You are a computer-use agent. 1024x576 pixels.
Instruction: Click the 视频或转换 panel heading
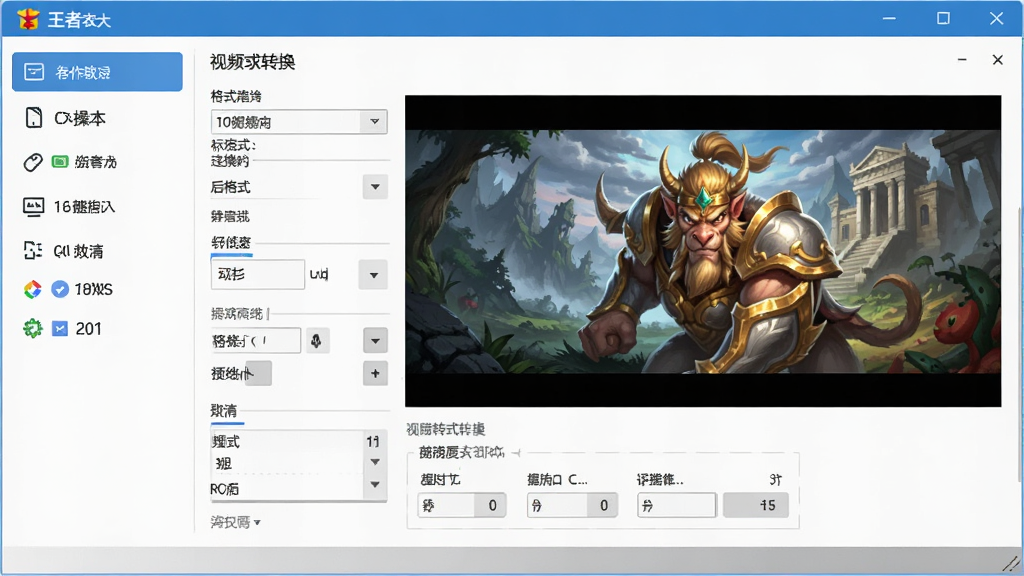253,62
